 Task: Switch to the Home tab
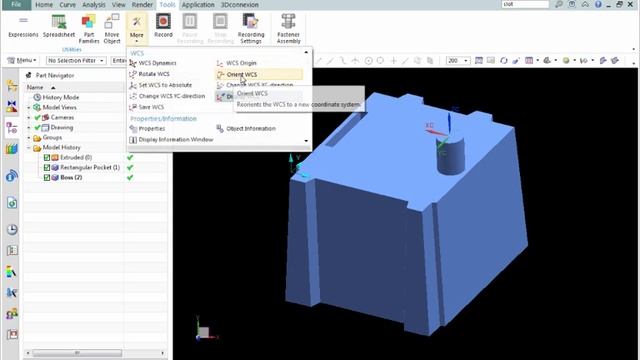click(x=44, y=5)
